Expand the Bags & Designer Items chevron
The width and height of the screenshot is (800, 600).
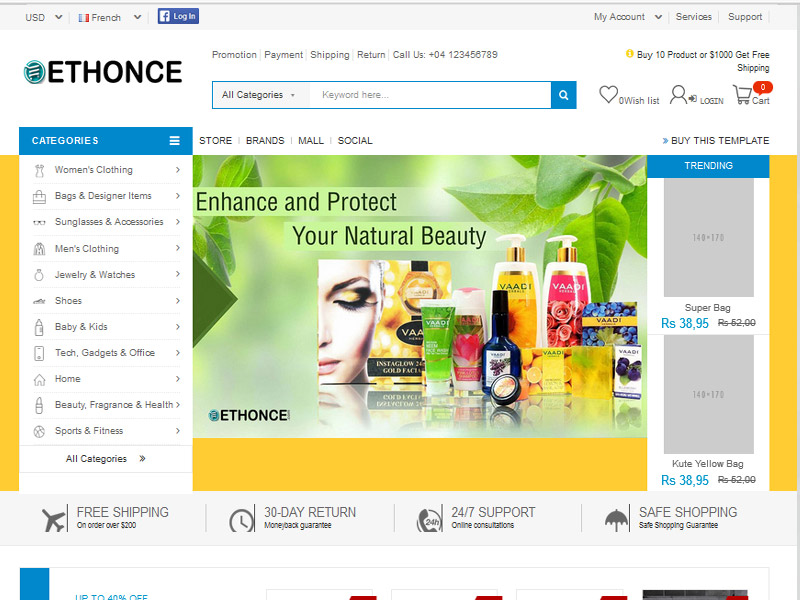pos(178,195)
